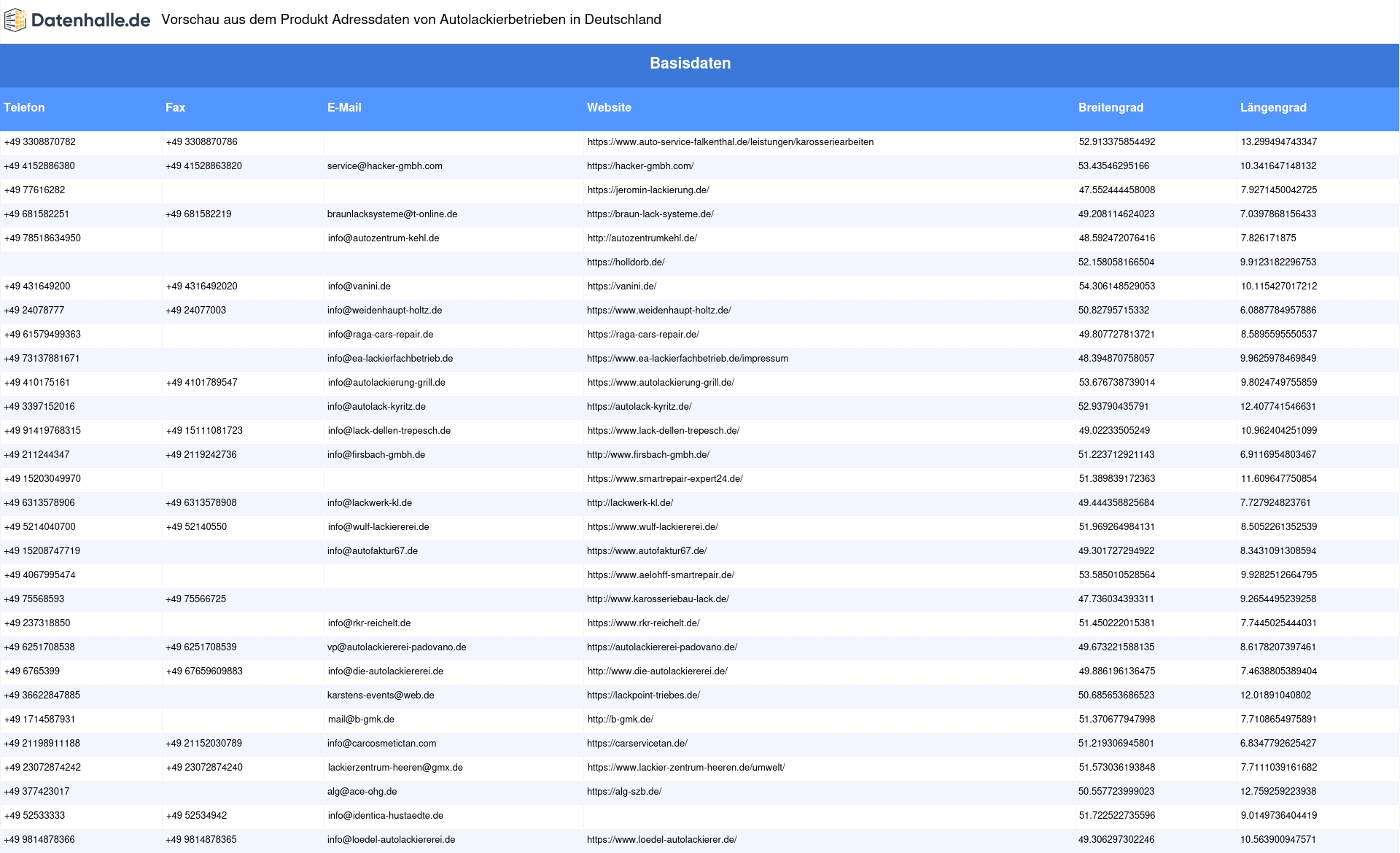Viewport: 1400px width, 853px height.
Task: Click the Datenhalle.de logo icon
Action: pyautogui.click(x=15, y=20)
